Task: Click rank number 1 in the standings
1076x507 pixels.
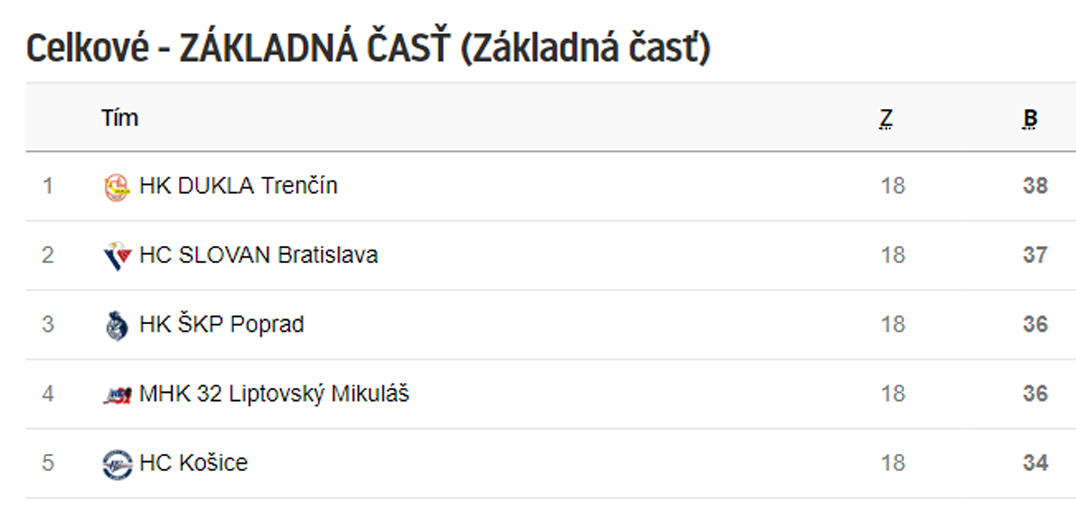Action: (x=47, y=186)
